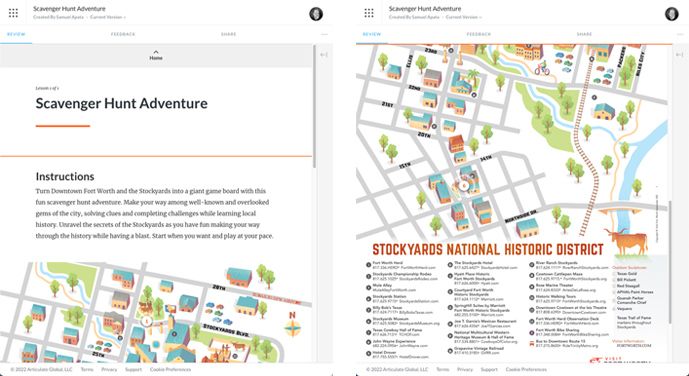
Task: Click Created By Samuel Apata in left window
Action: (x=58, y=17)
